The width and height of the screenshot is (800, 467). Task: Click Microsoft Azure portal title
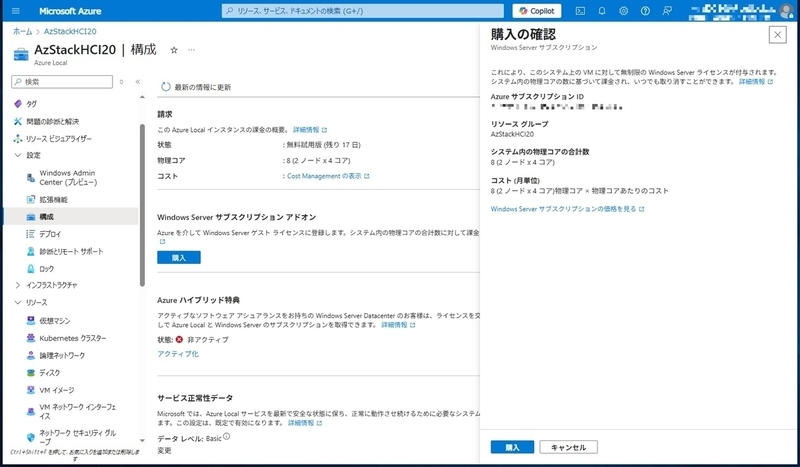point(70,11)
